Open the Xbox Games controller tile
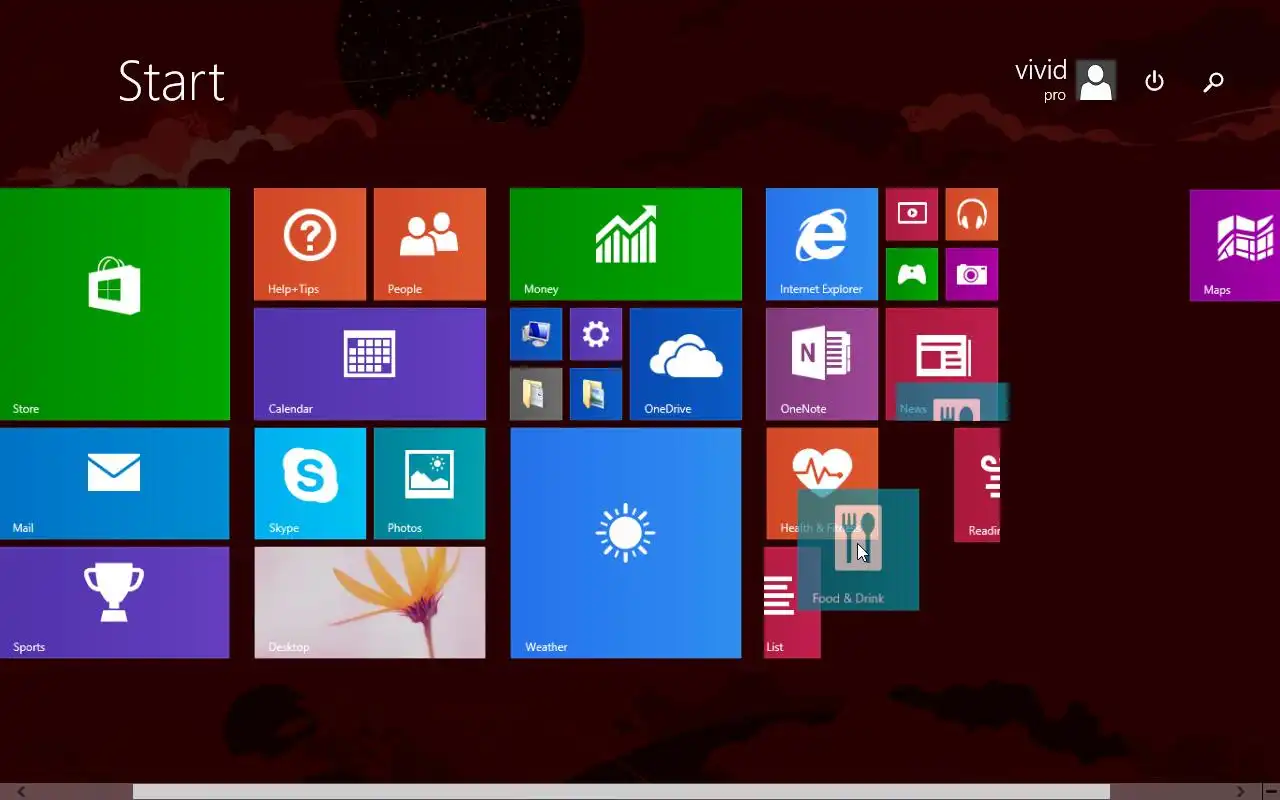Image resolution: width=1280 pixels, height=800 pixels. click(x=912, y=274)
